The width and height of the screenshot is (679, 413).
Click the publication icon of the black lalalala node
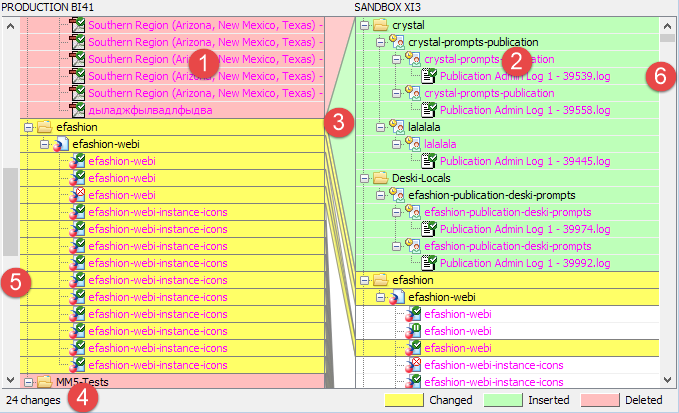pyautogui.click(x=397, y=126)
